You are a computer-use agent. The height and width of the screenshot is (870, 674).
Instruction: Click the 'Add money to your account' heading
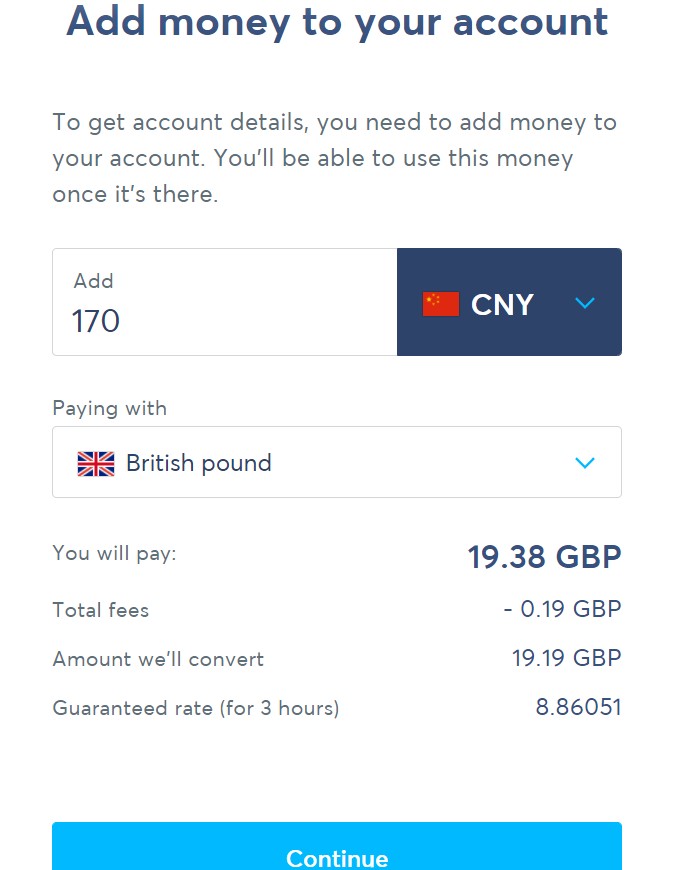337,21
